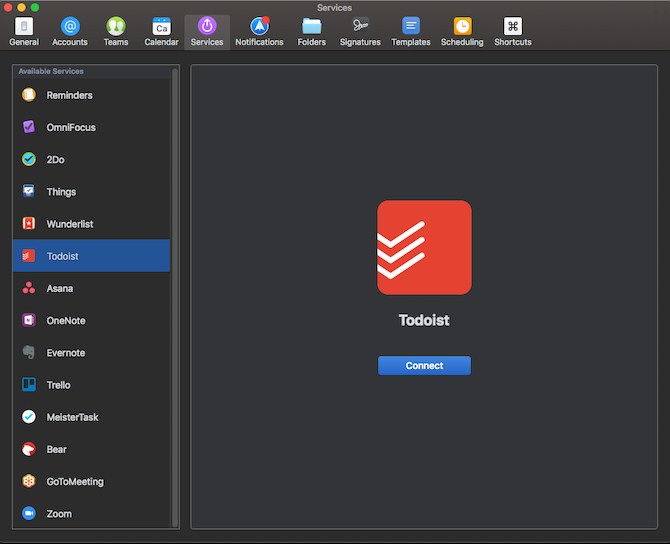Click the Things service icon
The width and height of the screenshot is (670, 544).
pyautogui.click(x=29, y=191)
